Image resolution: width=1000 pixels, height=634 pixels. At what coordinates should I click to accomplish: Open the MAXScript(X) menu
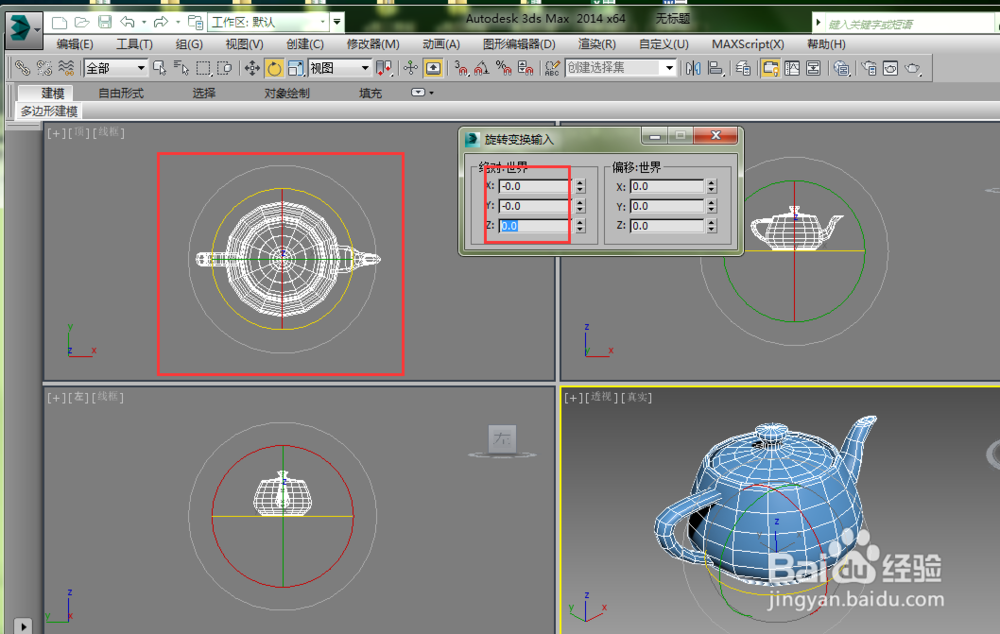(748, 44)
